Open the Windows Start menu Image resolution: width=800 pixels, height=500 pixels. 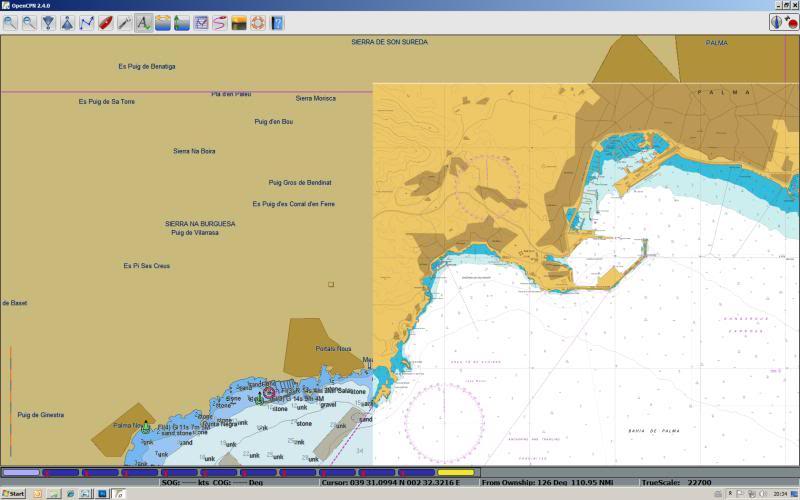click(x=14, y=494)
